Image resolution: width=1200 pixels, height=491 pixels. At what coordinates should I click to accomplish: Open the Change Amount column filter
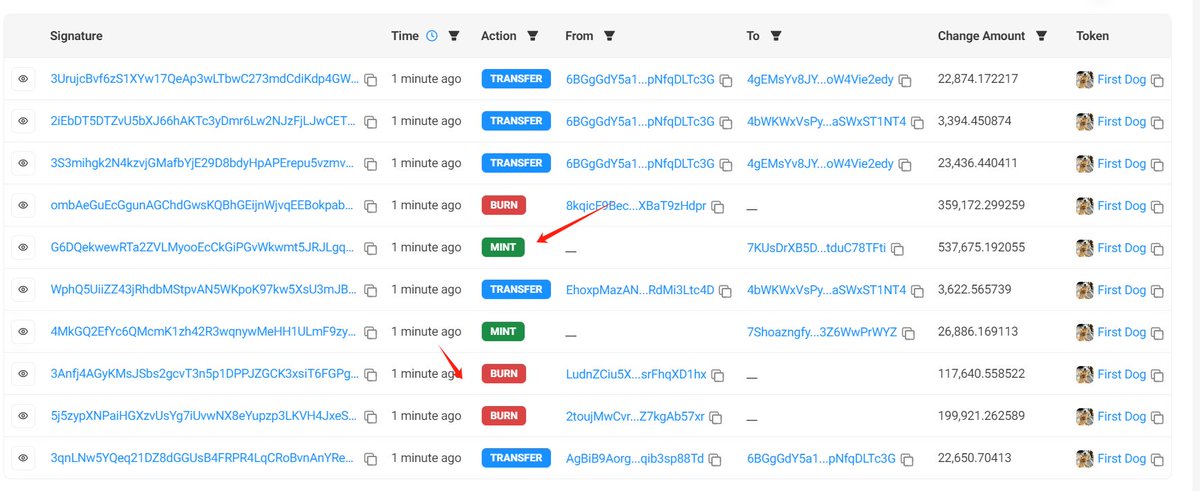tap(1041, 36)
